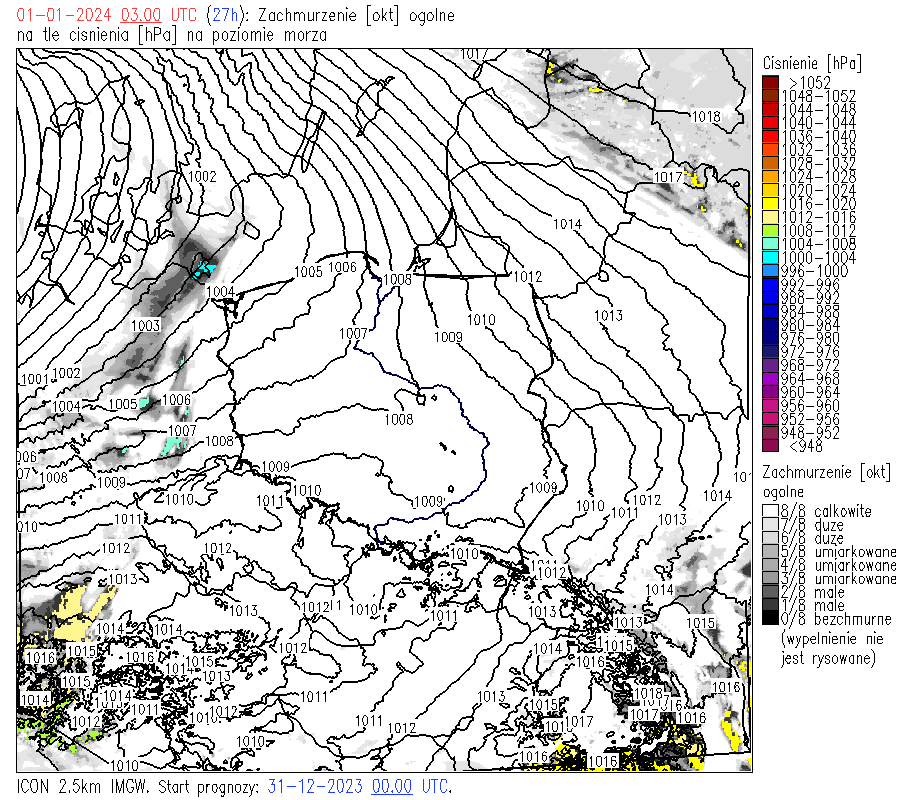Click the 5/8 umiarkowane gray swatch
The width and height of the screenshot is (900, 800).
770,552
